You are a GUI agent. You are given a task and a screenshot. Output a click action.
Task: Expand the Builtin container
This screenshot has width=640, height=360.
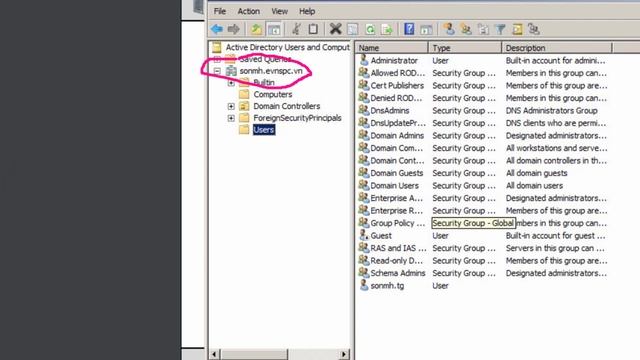[x=231, y=83]
